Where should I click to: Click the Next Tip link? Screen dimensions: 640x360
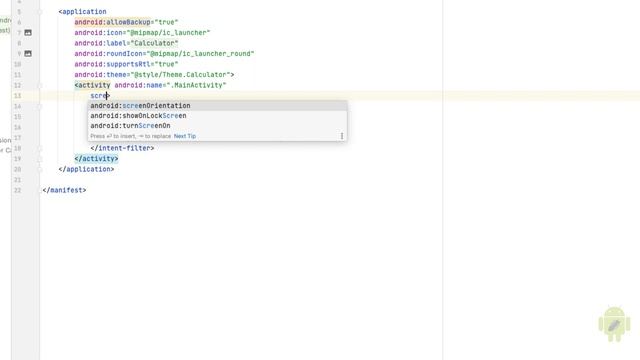point(185,136)
